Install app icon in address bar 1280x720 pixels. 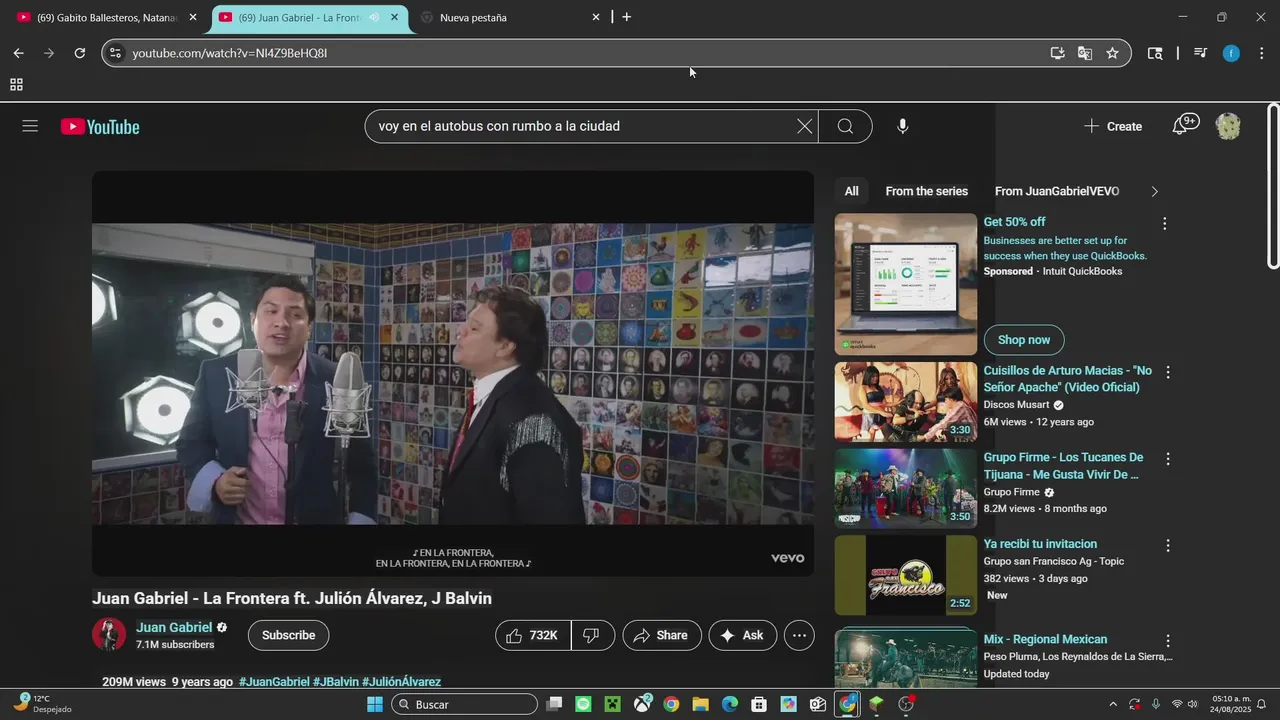click(1057, 53)
